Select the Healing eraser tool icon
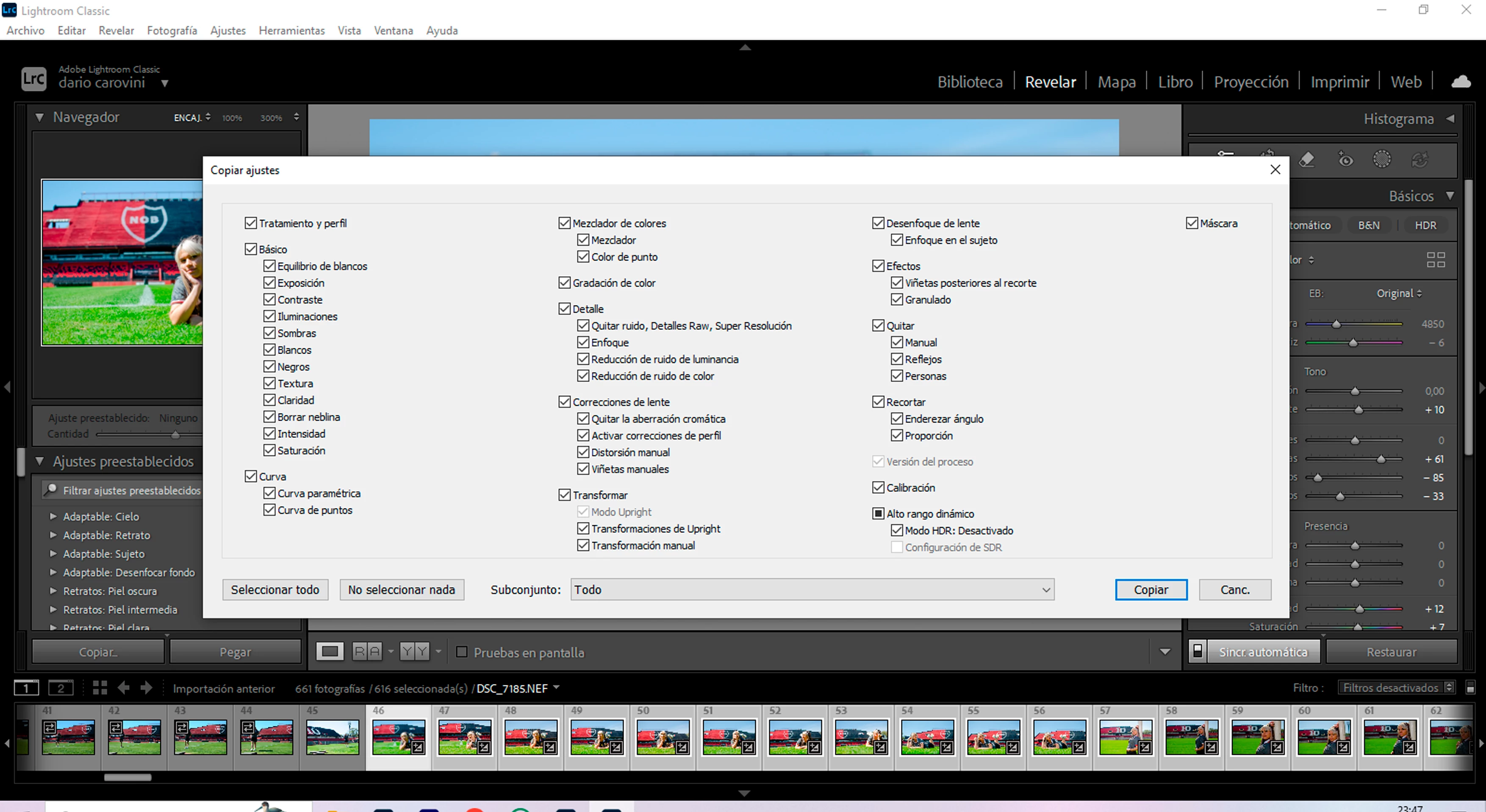This screenshot has height=812, width=1486. 1306,160
